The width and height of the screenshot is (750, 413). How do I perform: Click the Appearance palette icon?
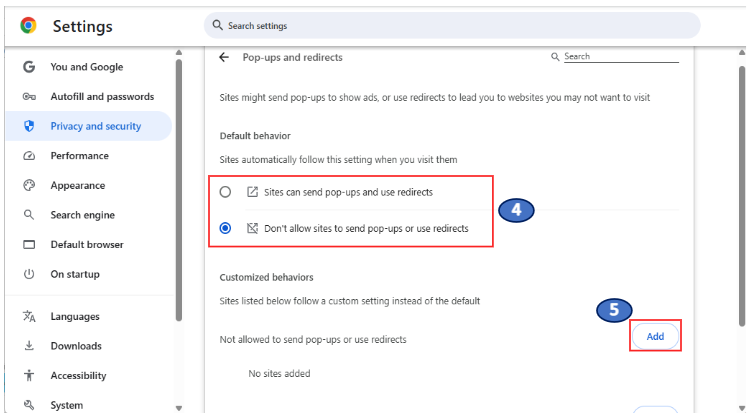tap(29, 185)
